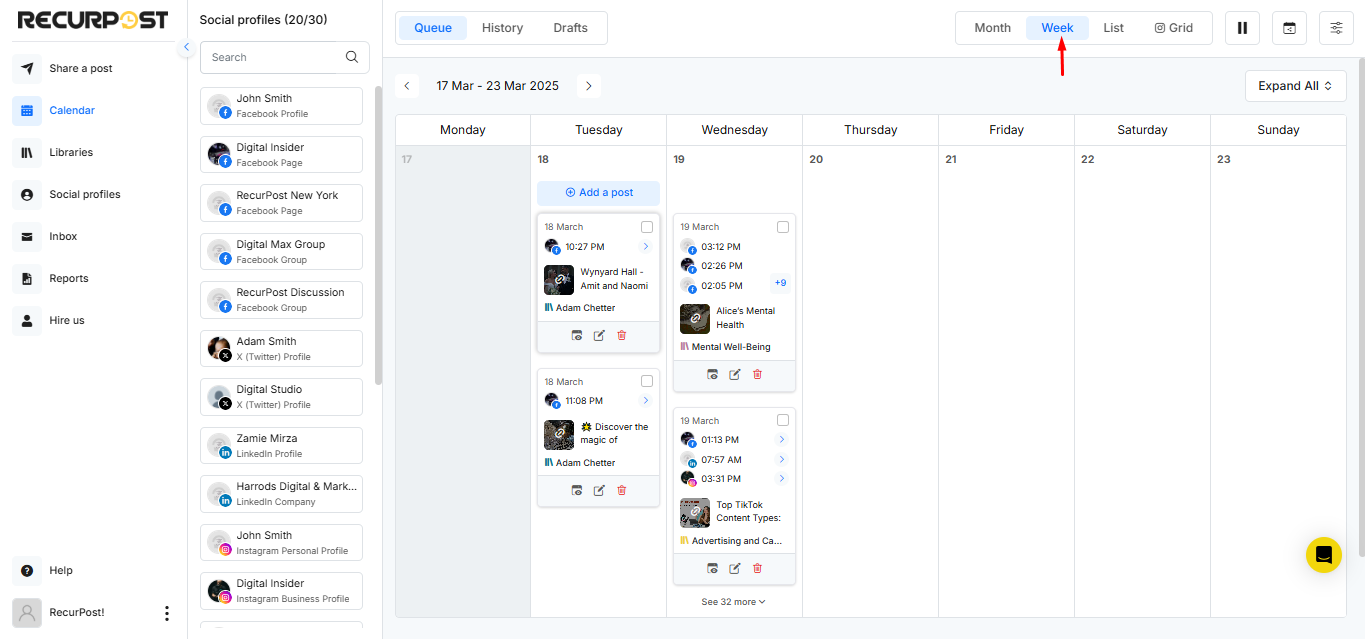Screen dimensions: 1365x639
Task: Preview the Alice's Mental Health post
Action: point(712,374)
